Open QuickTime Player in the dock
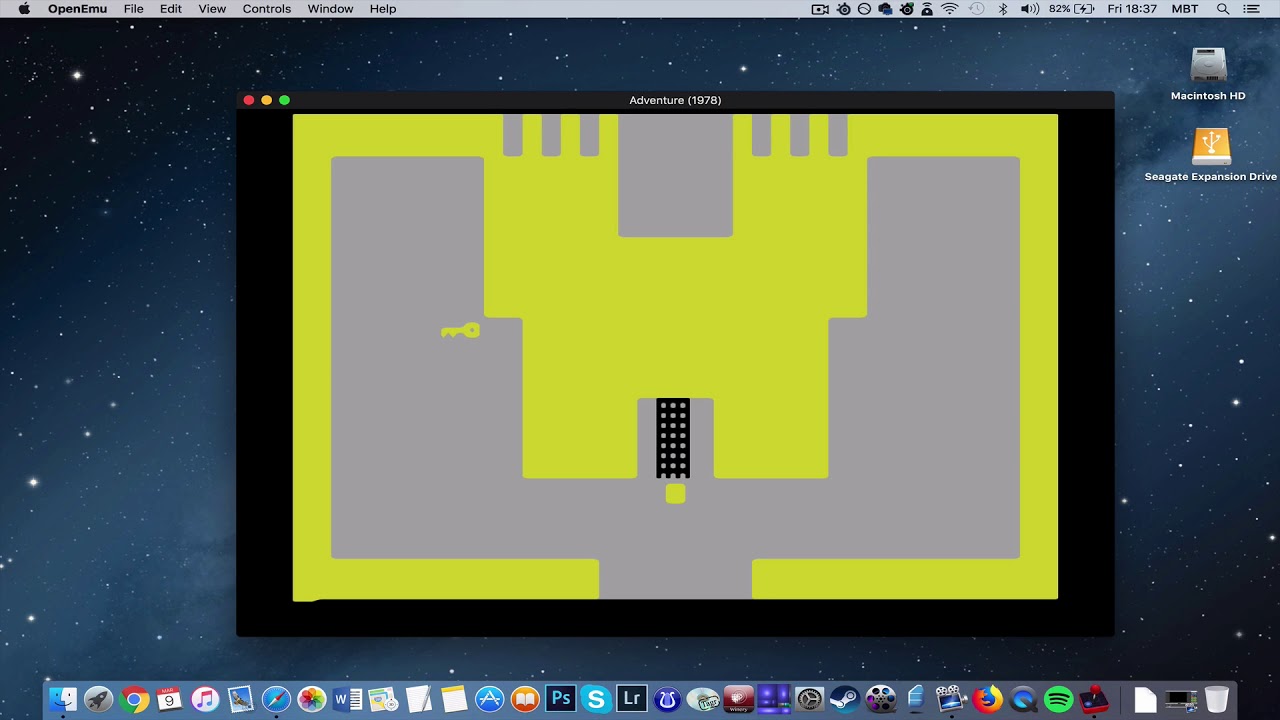 [x=1023, y=698]
